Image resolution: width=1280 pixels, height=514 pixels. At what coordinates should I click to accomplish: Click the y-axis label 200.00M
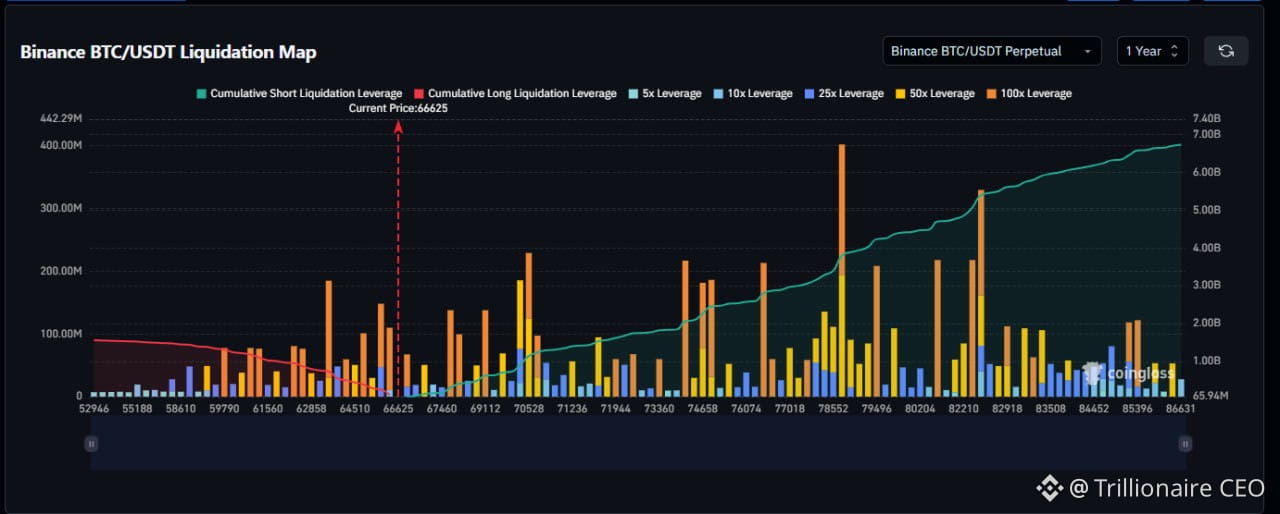click(60, 271)
